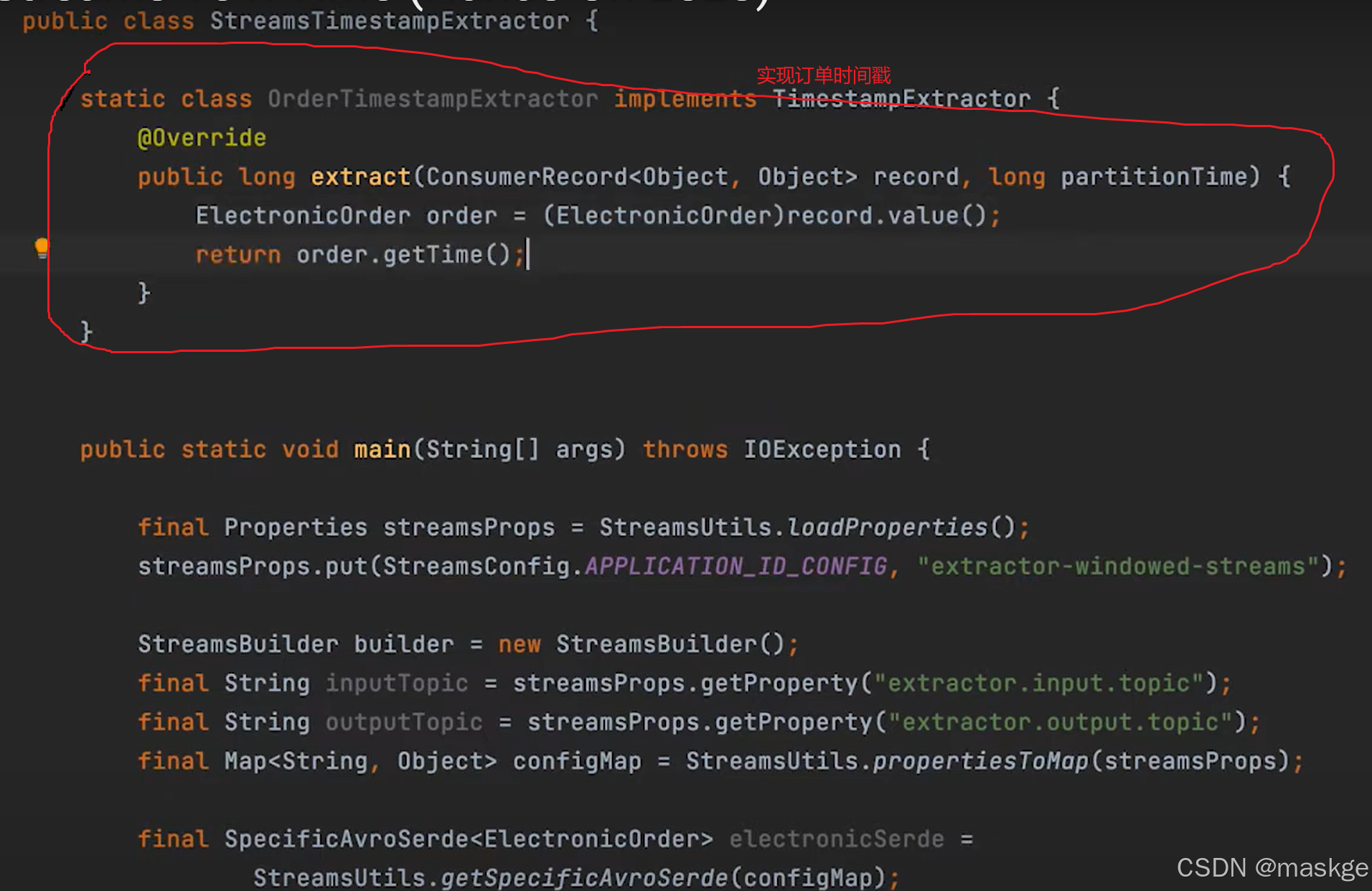The image size is (1372, 891).
Task: Click ConsumerRecord type in extract signature
Action: pyautogui.click(x=527, y=177)
